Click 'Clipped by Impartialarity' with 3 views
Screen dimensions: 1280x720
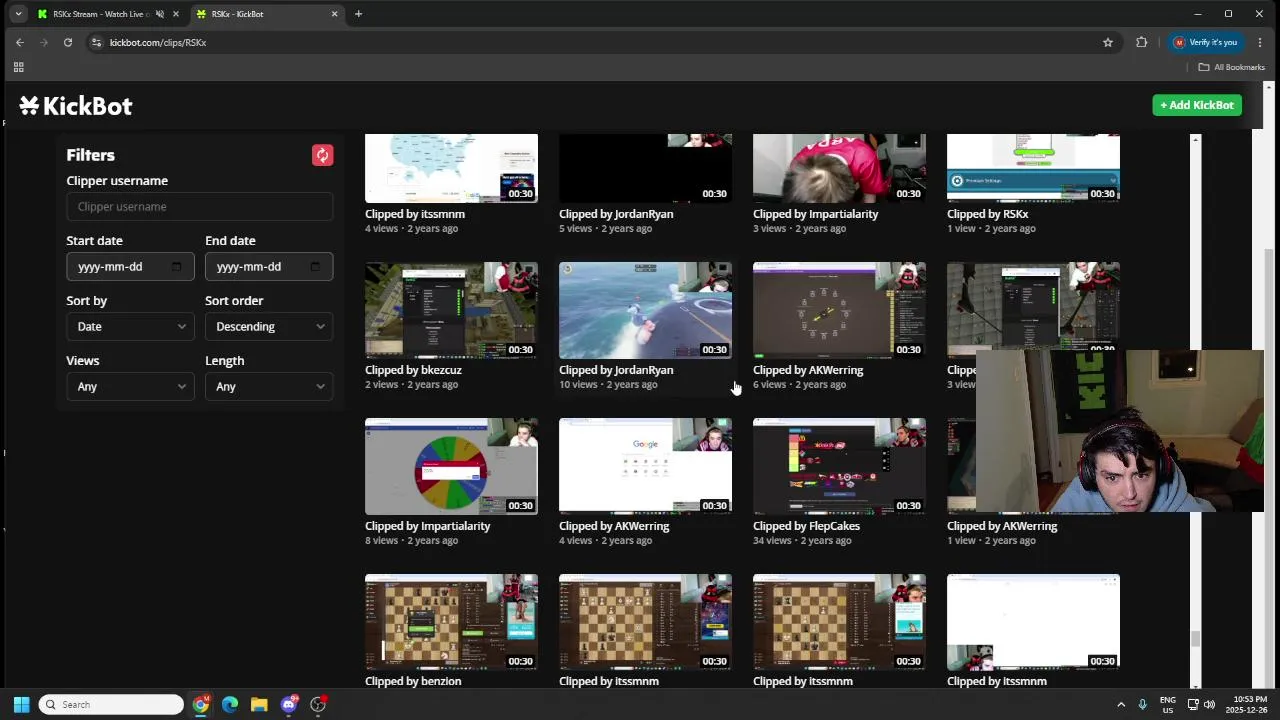[x=815, y=214]
